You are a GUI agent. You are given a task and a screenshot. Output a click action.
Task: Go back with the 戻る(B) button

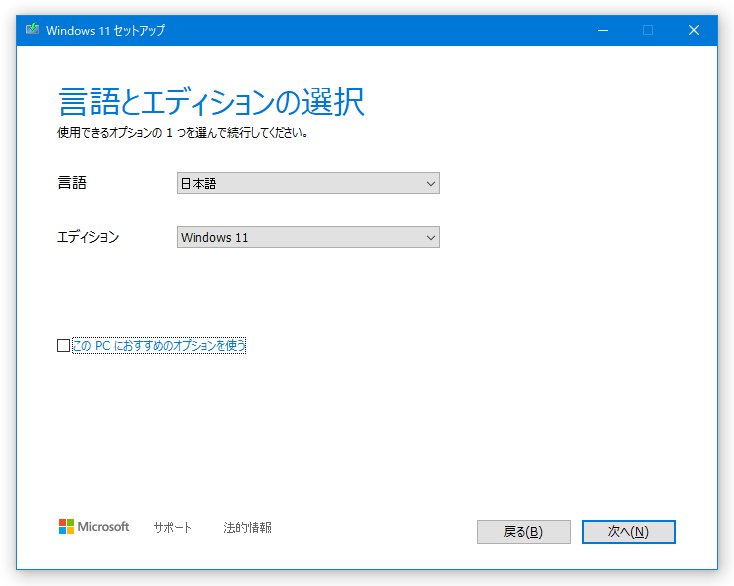tap(524, 532)
